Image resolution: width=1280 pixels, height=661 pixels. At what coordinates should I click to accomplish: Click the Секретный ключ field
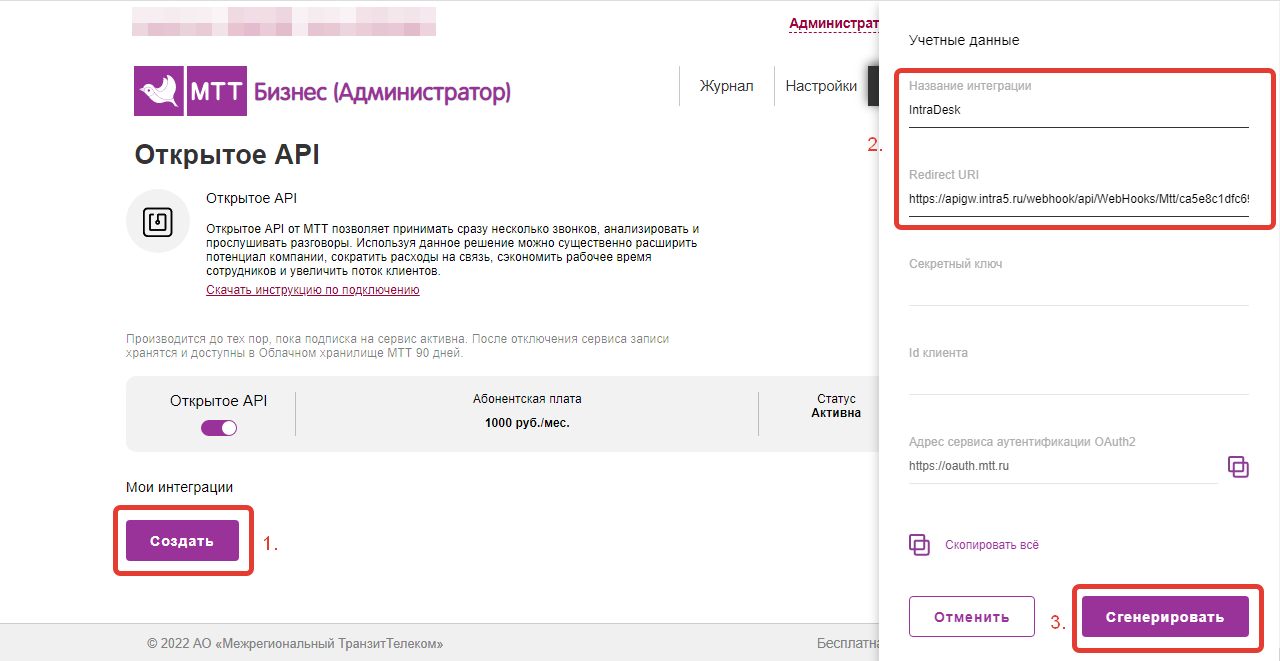point(1079,288)
